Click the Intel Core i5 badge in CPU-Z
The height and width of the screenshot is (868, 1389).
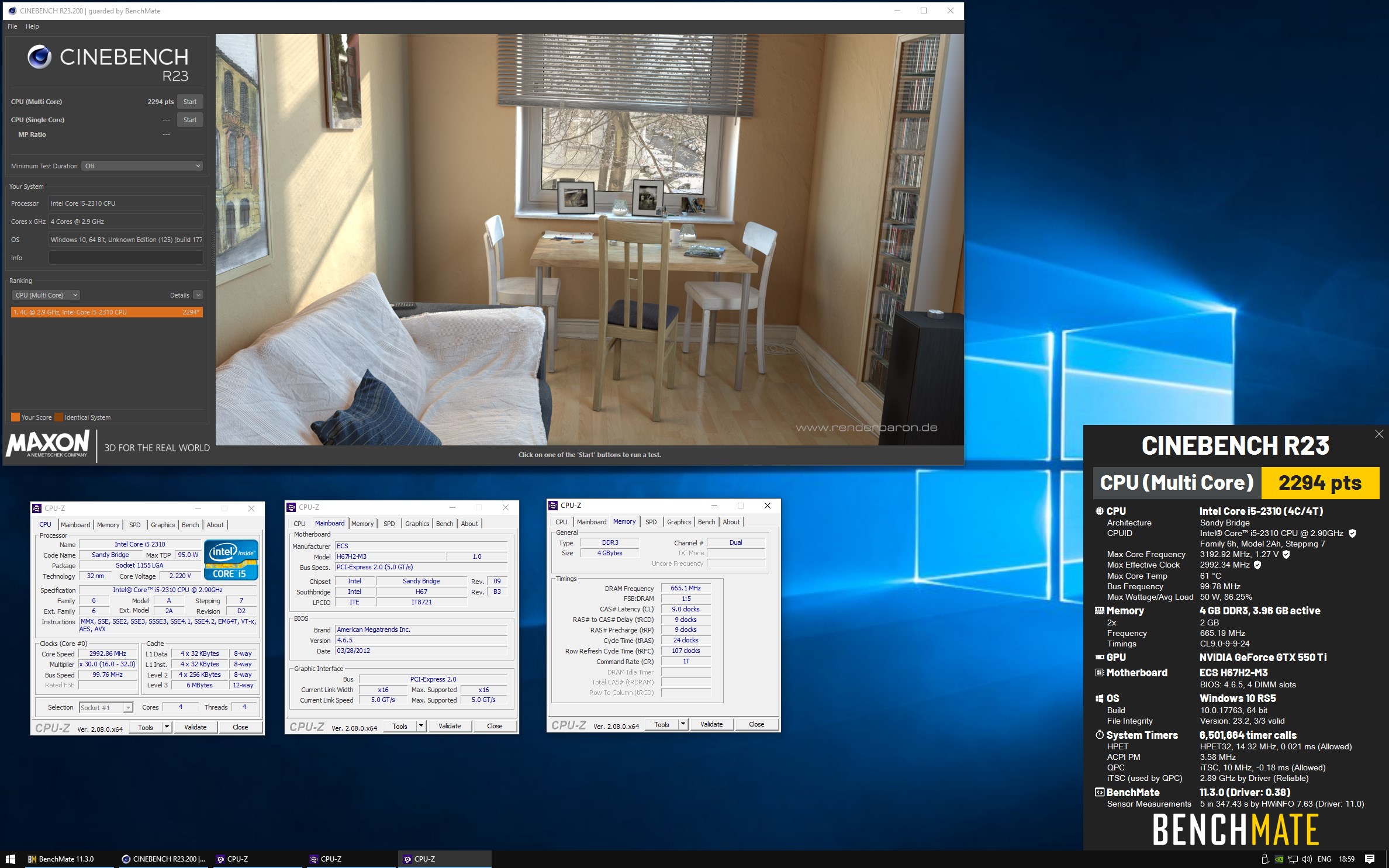pyautogui.click(x=231, y=560)
